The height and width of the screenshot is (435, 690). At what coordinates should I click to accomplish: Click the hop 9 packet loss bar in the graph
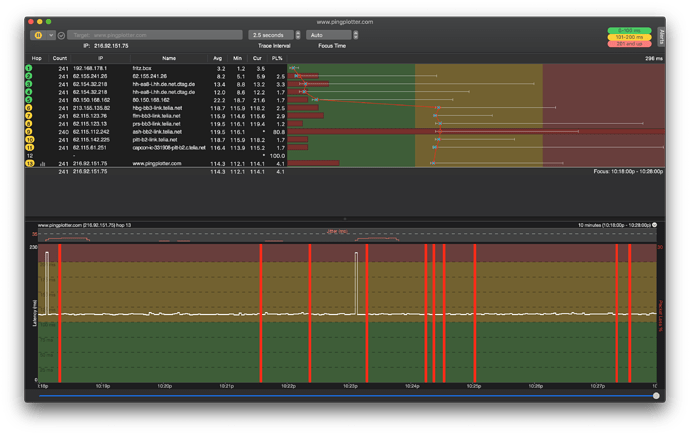click(476, 132)
